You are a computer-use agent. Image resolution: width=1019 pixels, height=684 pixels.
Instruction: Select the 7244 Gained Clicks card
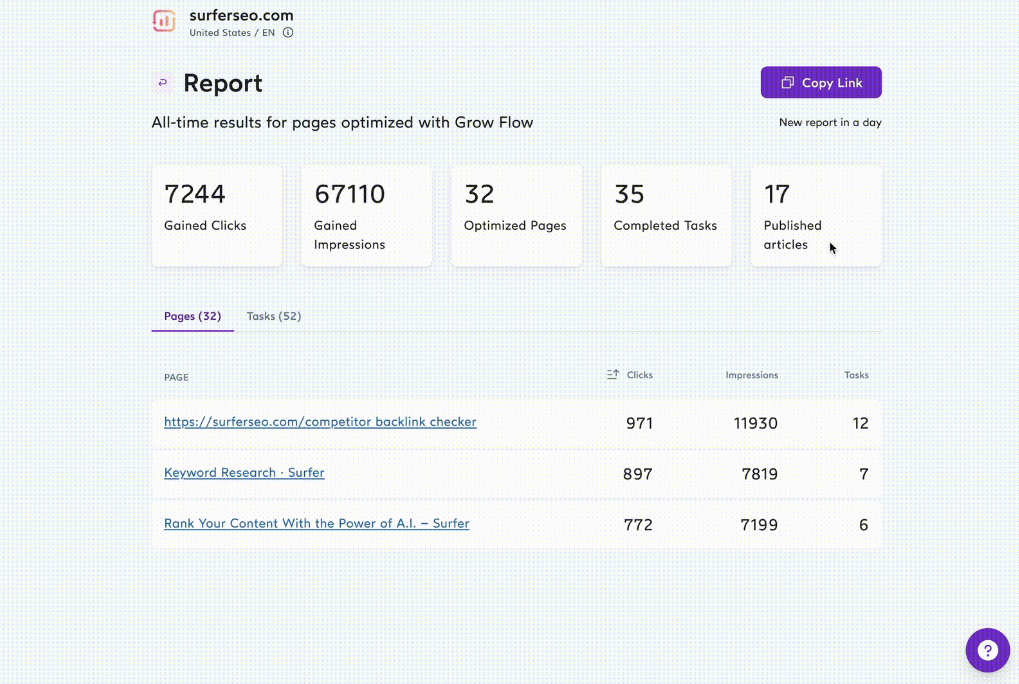click(217, 216)
